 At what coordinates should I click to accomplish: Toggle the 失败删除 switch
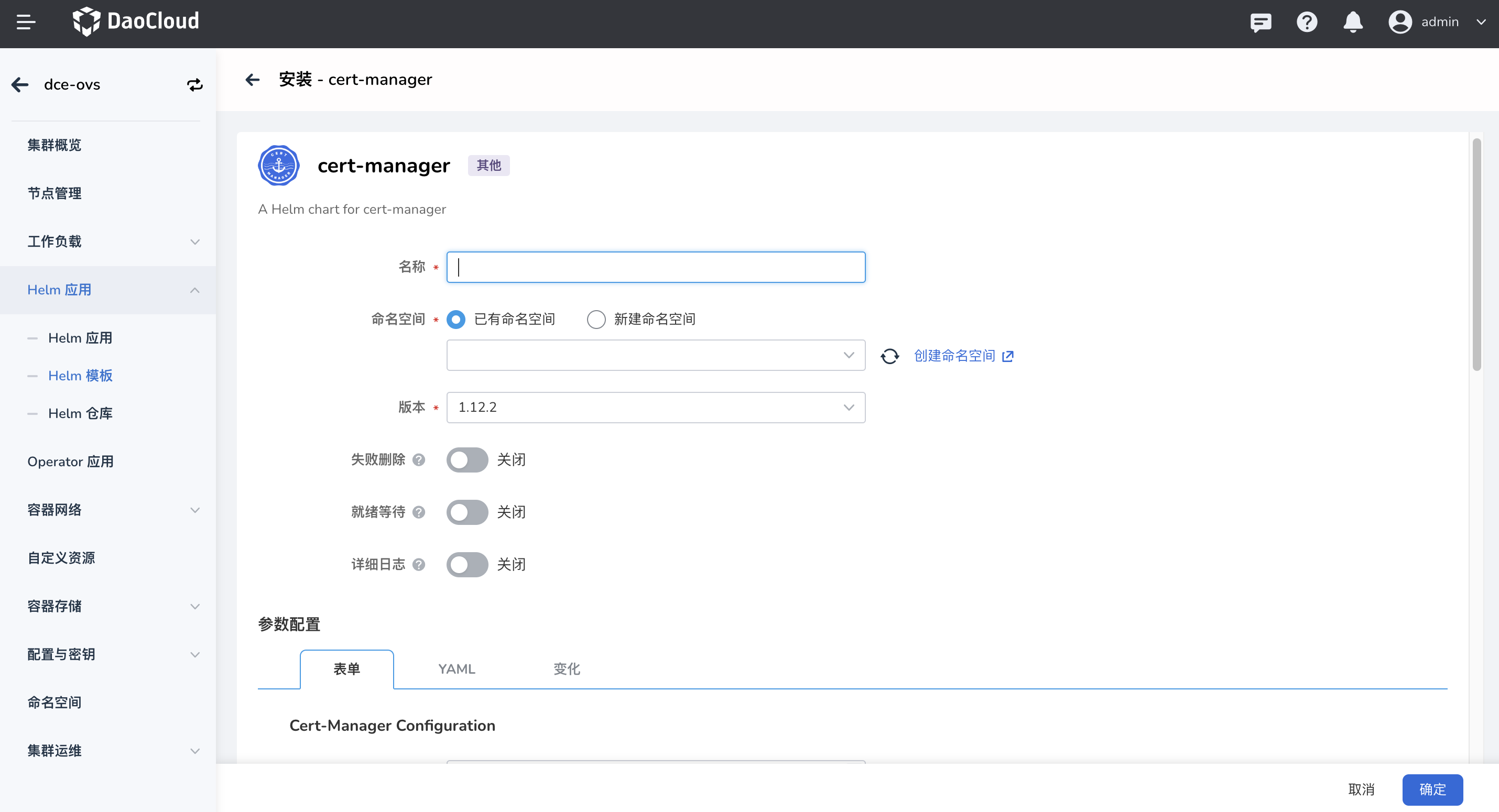pyautogui.click(x=466, y=460)
